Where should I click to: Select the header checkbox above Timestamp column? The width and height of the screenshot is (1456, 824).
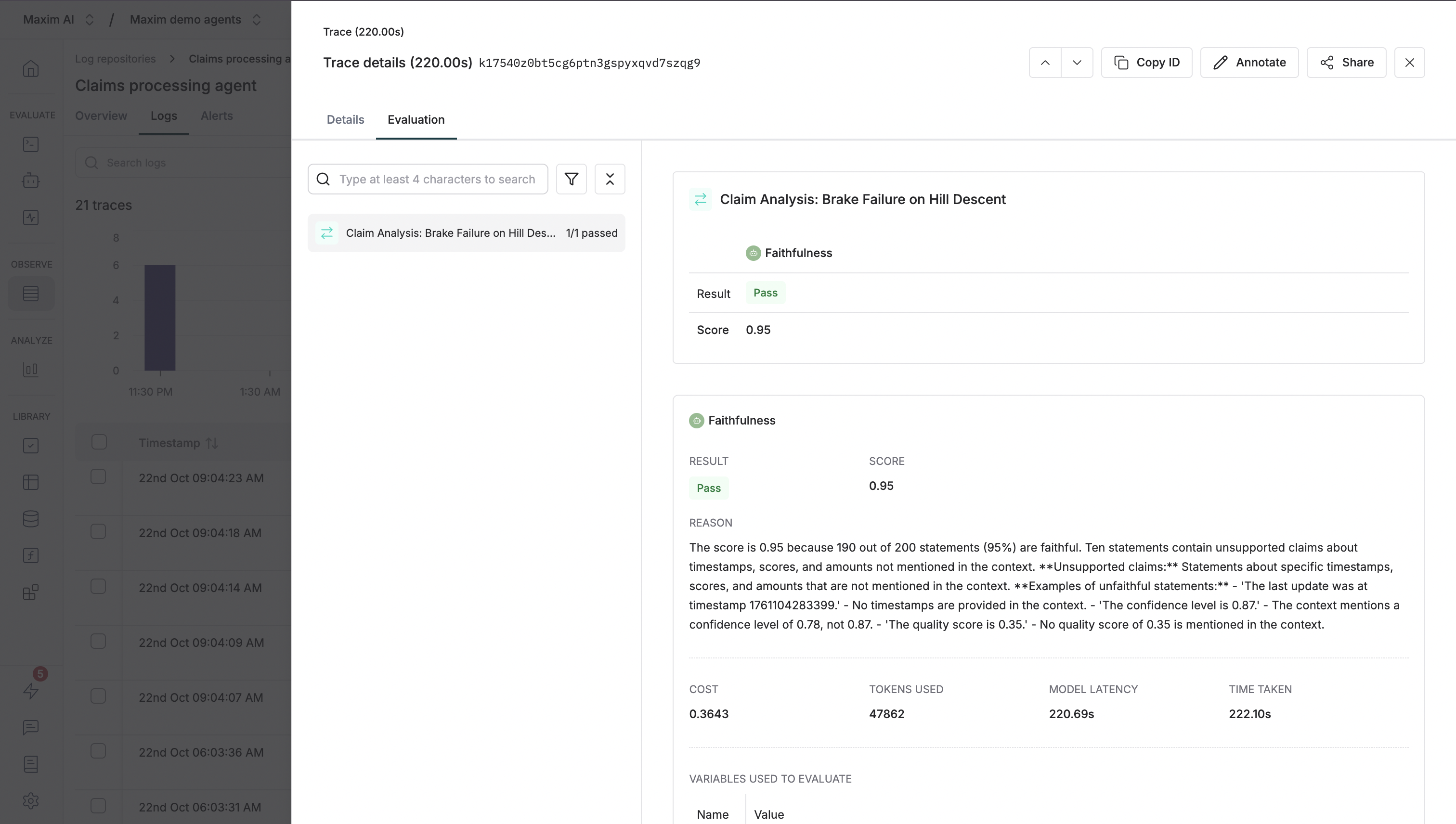pos(99,442)
